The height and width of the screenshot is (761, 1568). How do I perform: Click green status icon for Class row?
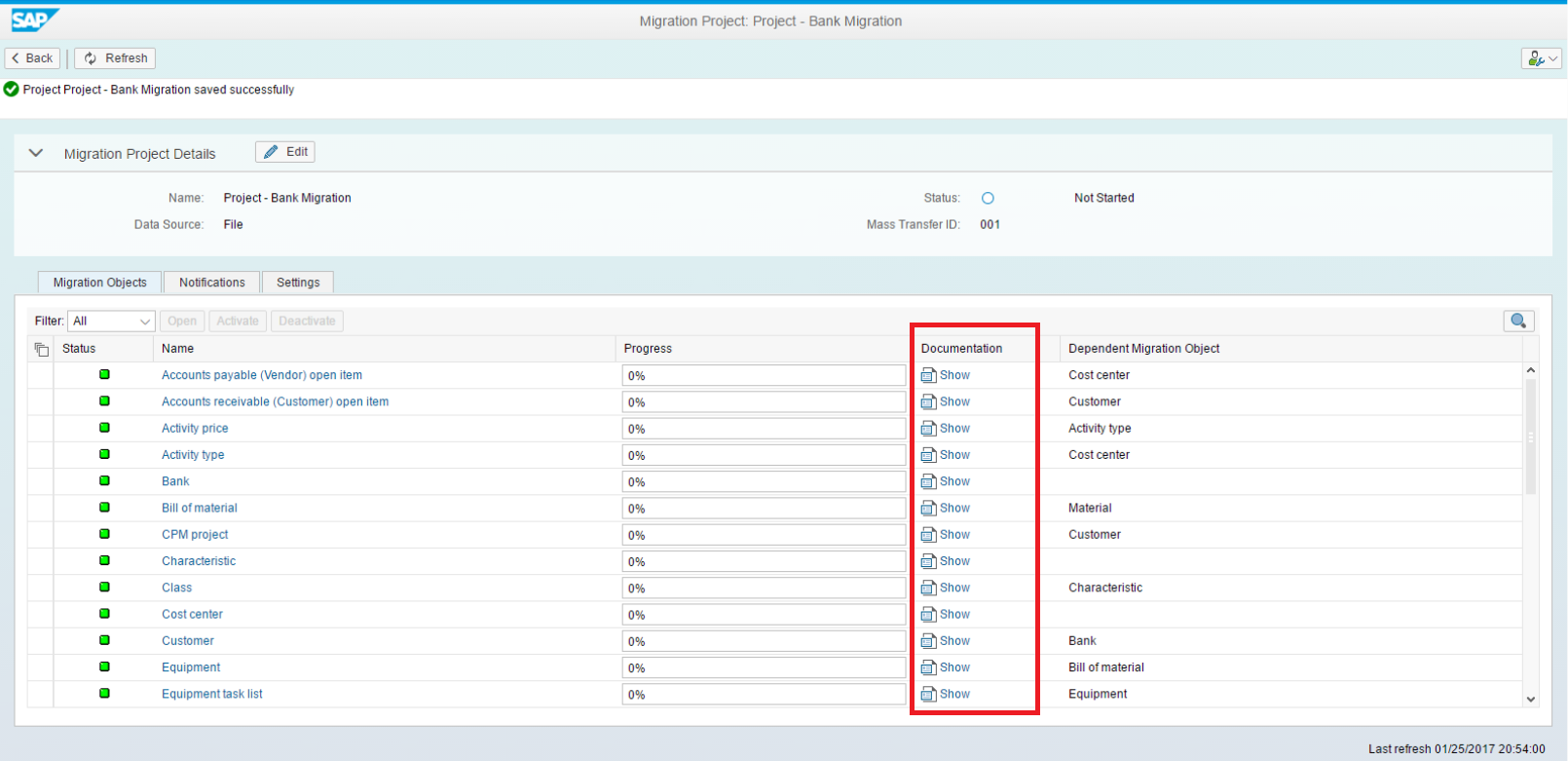click(x=104, y=587)
